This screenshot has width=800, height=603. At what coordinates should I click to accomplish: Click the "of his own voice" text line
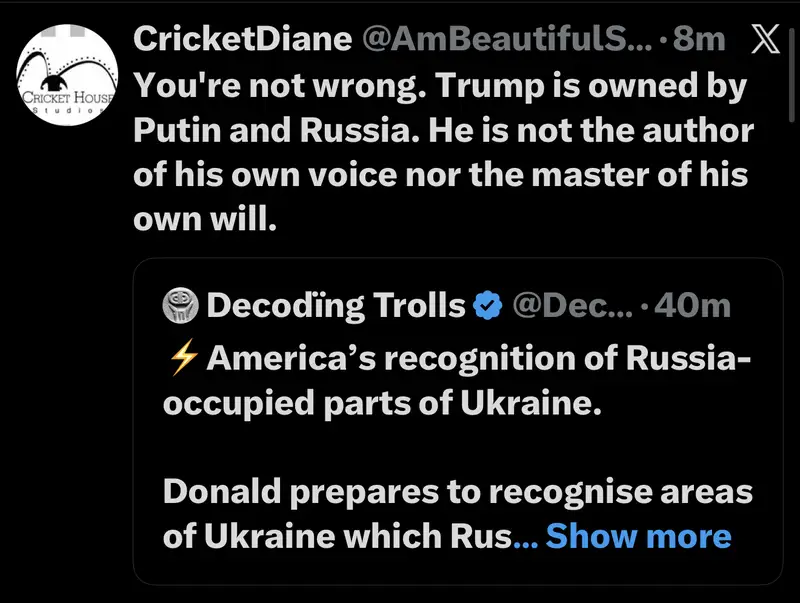tap(441, 173)
